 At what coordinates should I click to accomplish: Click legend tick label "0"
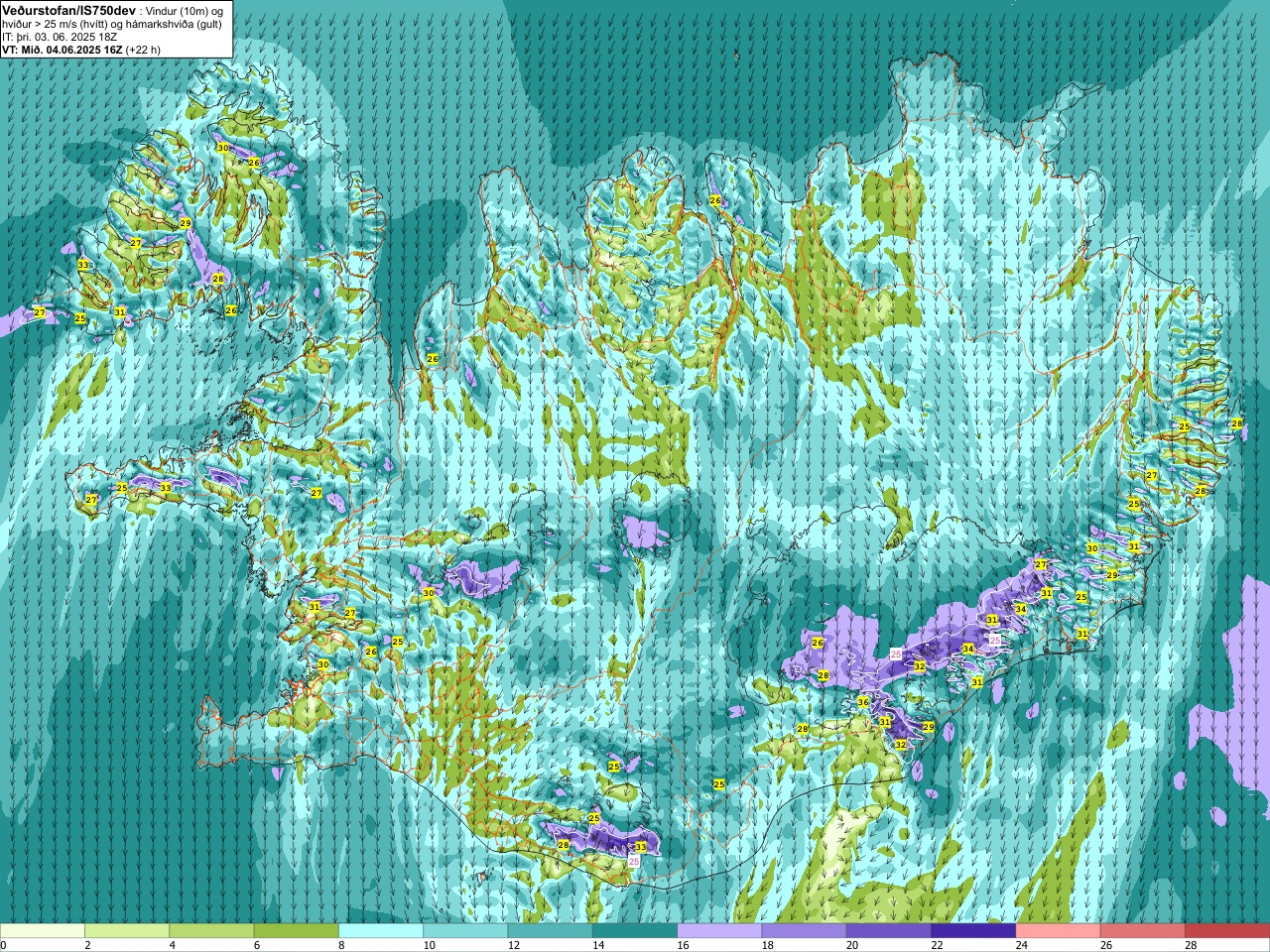[3, 945]
